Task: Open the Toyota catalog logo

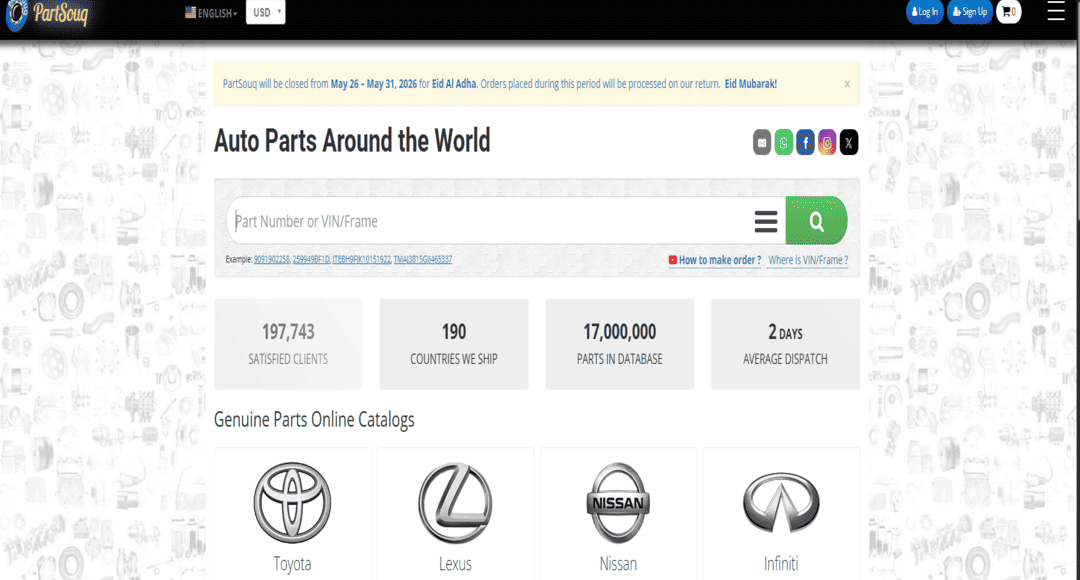Action: click(292, 502)
